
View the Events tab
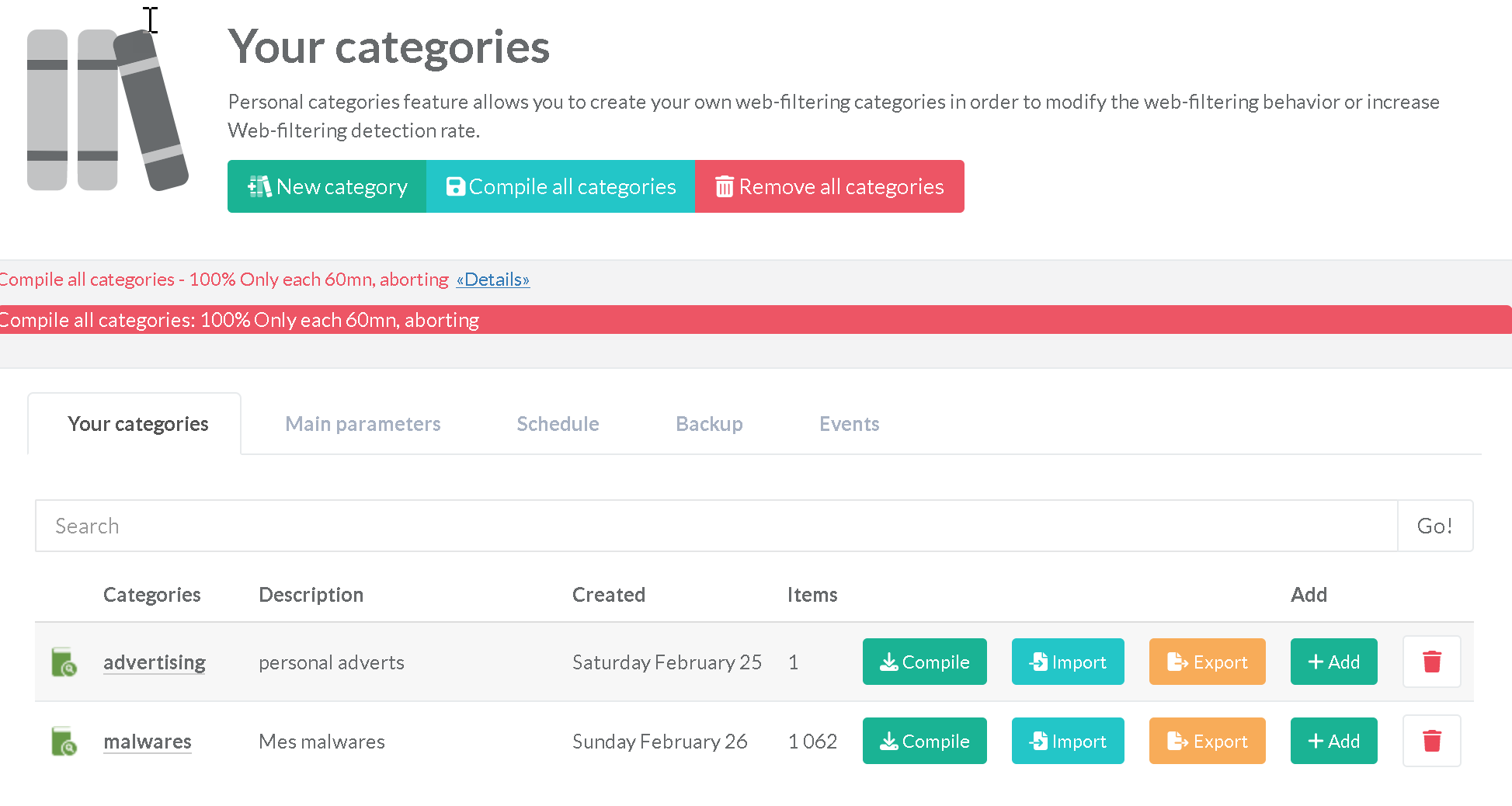[x=849, y=424]
